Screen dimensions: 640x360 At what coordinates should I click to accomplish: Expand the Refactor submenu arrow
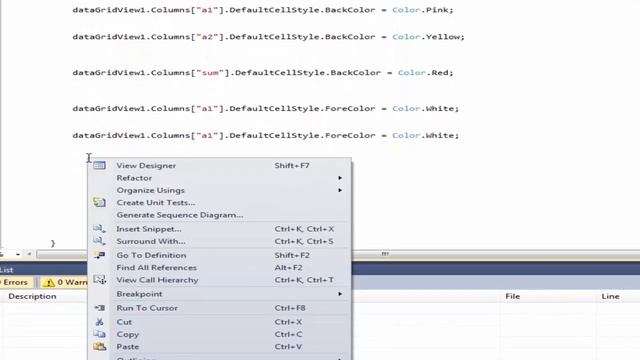pos(340,178)
